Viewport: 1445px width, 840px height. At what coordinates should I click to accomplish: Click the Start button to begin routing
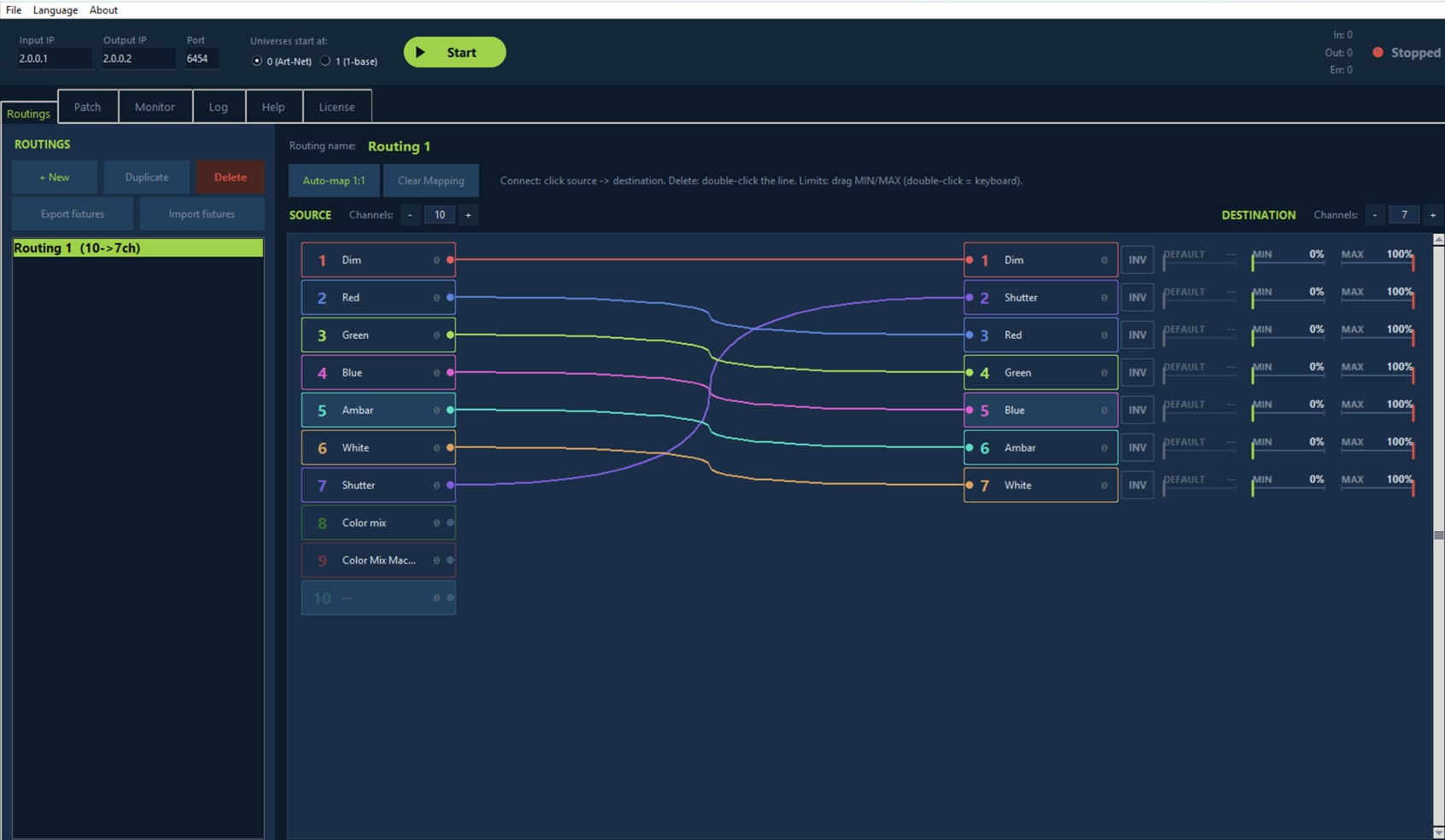tap(454, 52)
